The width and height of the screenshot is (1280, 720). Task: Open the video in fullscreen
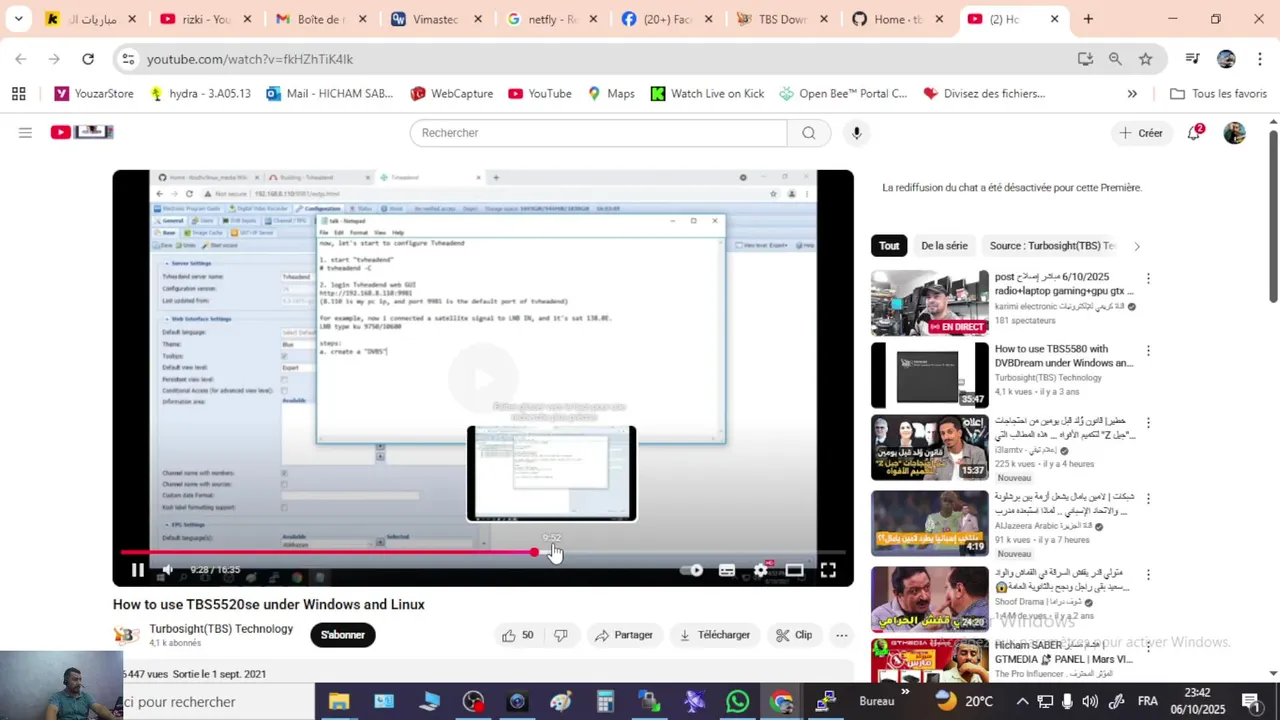click(x=828, y=570)
